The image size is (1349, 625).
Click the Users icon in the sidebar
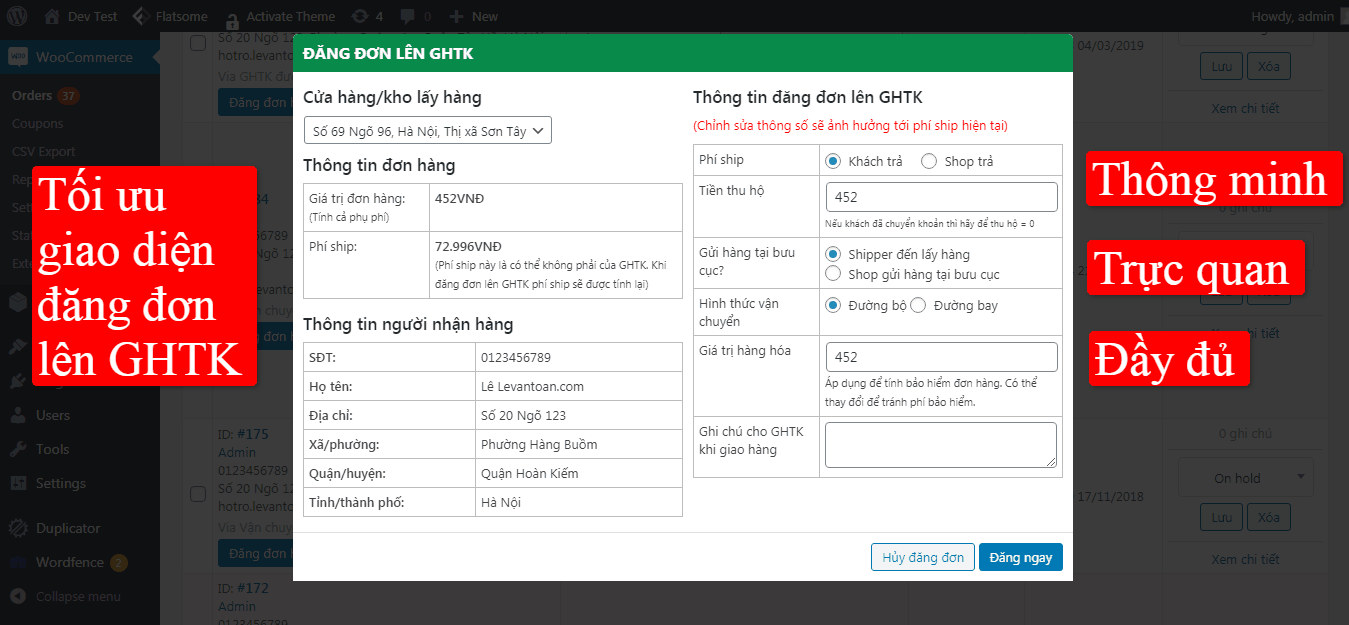17,415
